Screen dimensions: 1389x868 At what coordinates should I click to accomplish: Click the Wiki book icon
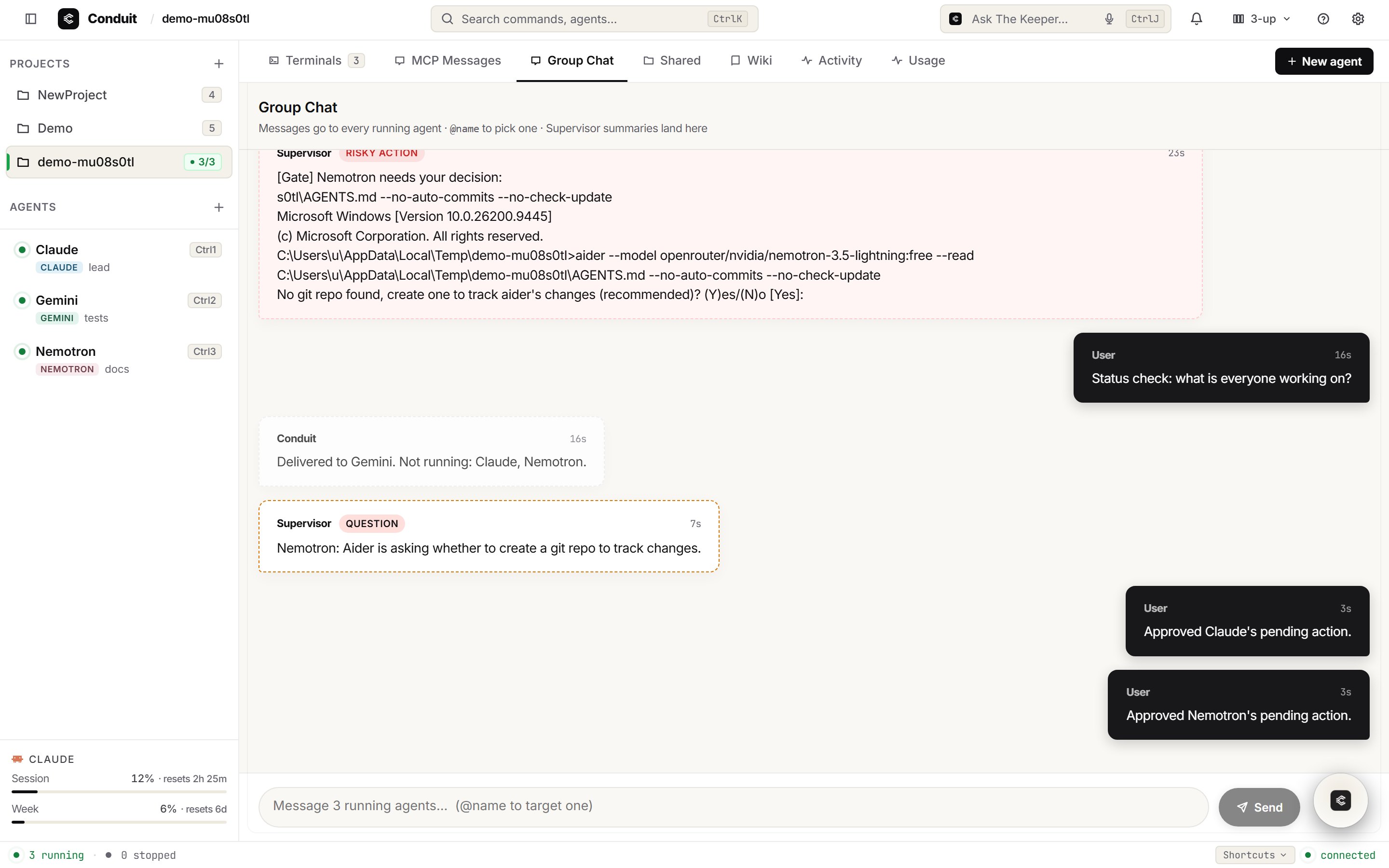(735, 60)
